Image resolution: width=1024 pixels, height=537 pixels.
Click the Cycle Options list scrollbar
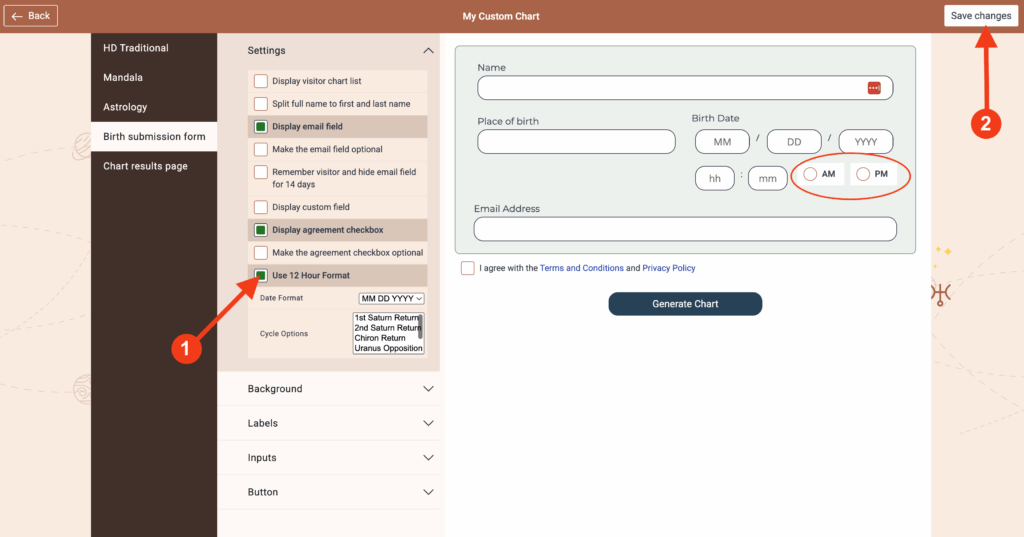point(420,326)
